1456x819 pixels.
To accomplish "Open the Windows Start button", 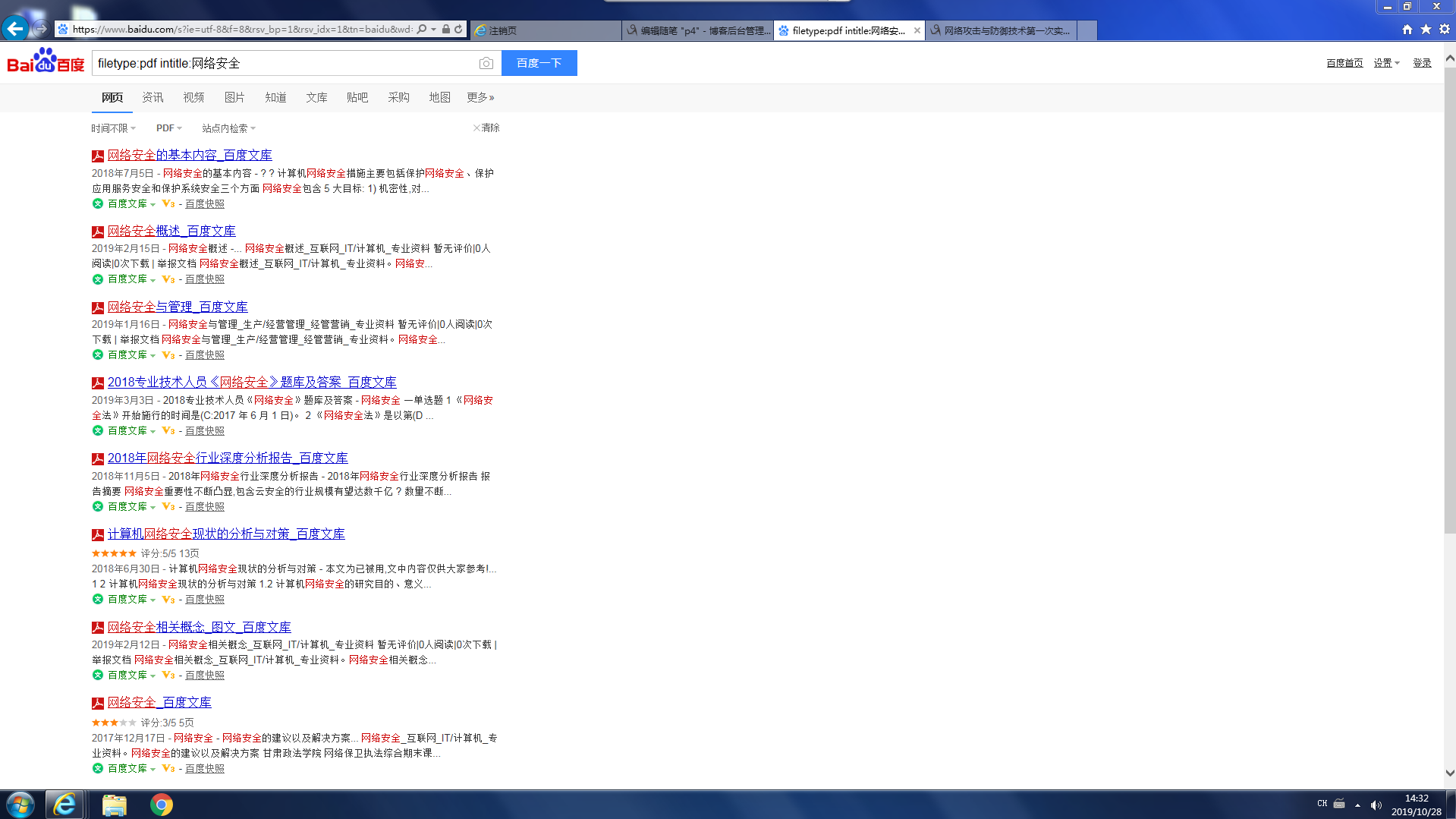I will pos(20,805).
